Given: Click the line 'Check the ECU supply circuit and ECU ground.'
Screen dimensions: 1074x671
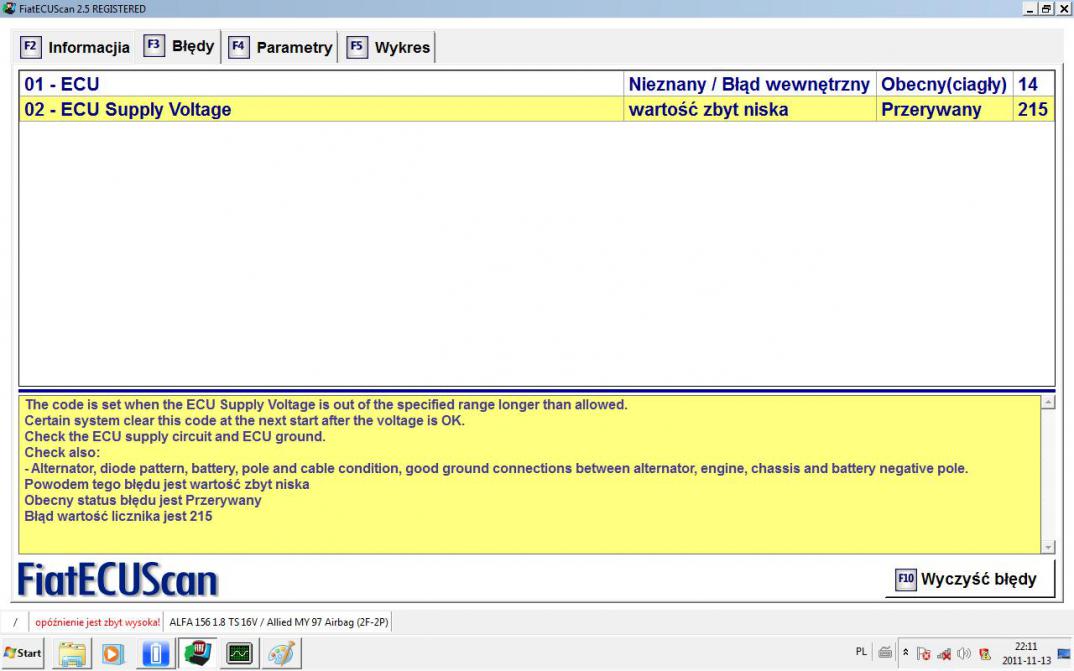Looking at the screenshot, I should tap(175, 436).
